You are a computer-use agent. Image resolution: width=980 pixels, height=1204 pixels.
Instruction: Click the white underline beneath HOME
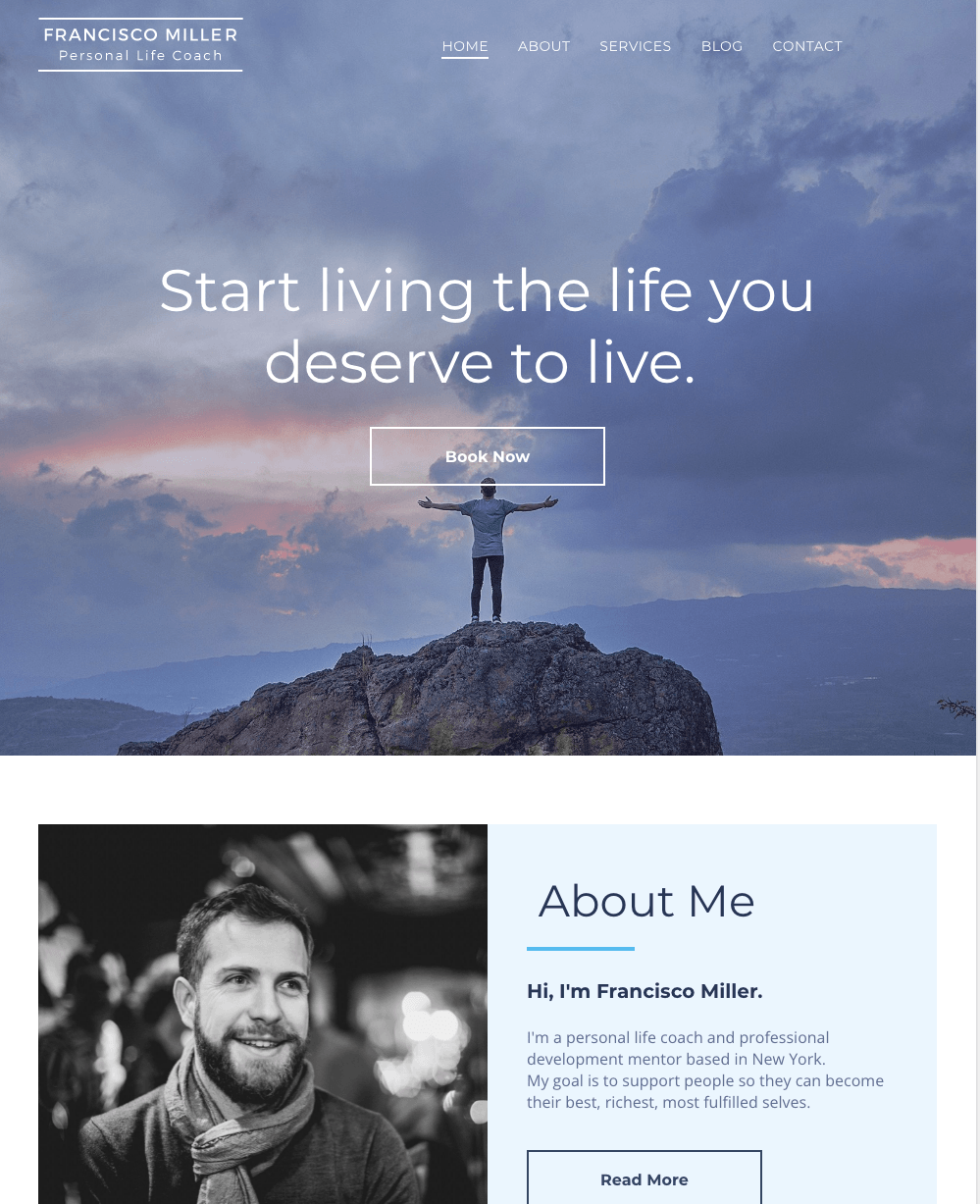[465, 58]
